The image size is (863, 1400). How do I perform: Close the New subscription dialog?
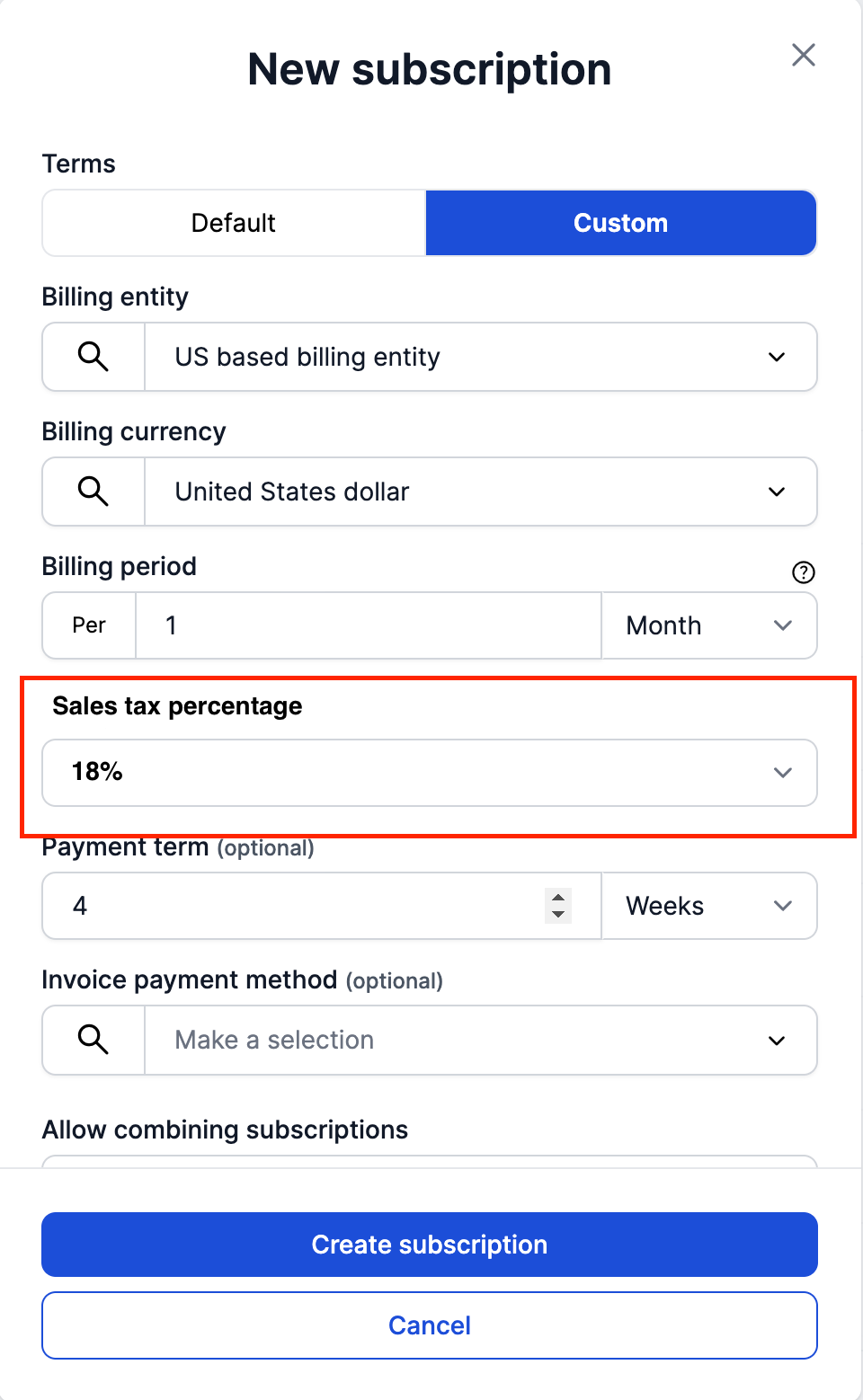tap(803, 55)
